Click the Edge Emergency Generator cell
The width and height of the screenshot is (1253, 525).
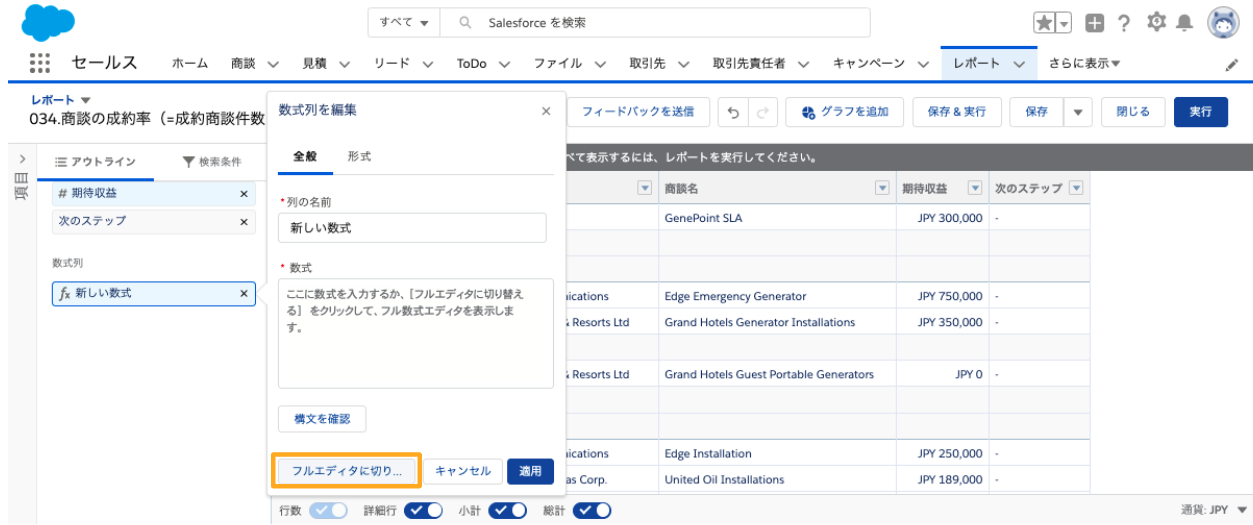pyautogui.click(x=778, y=296)
